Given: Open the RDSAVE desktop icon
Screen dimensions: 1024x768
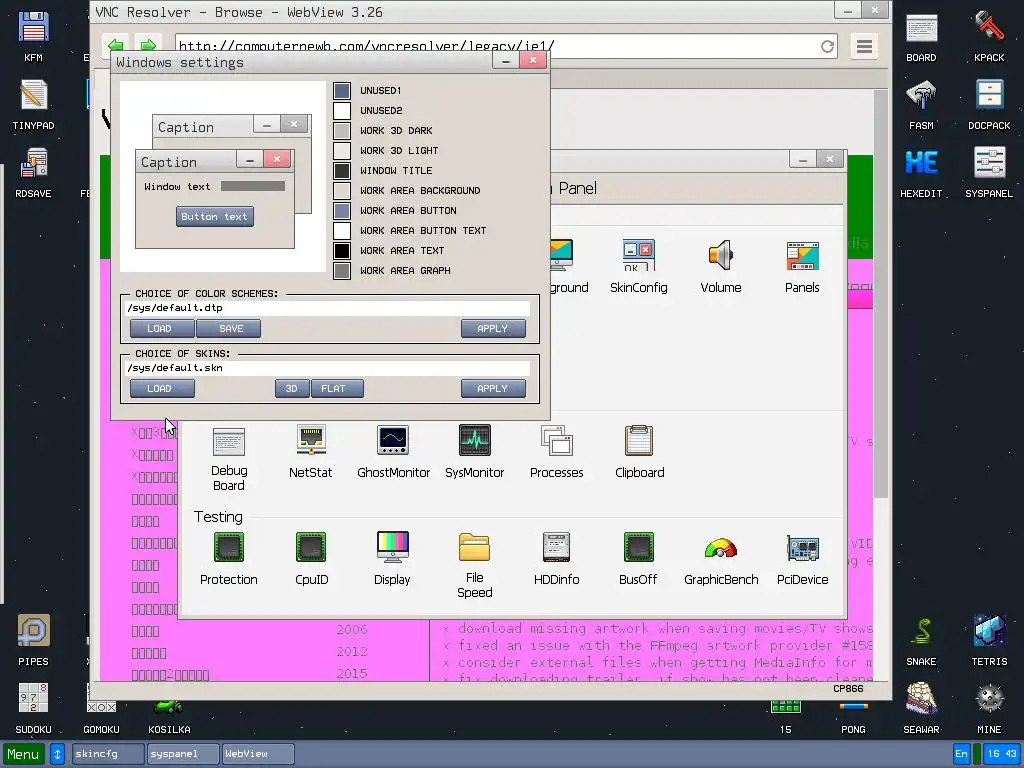Looking at the screenshot, I should click(x=33, y=172).
